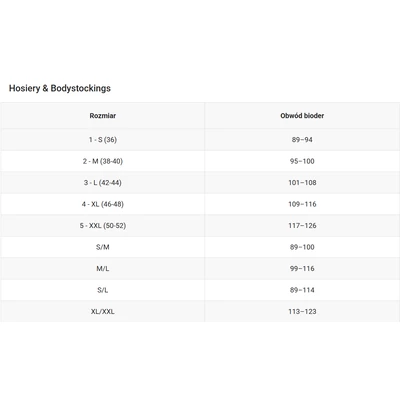Click the 1 - S (36) size cell

(103, 140)
